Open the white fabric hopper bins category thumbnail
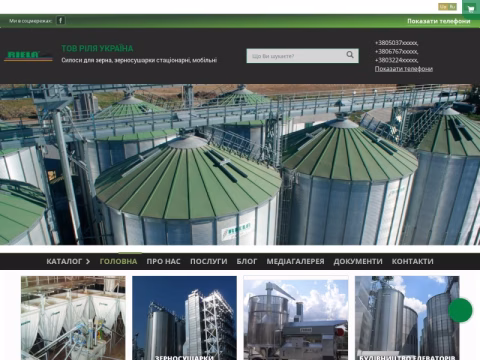Image resolution: width=480 pixels, height=360 pixels. (x=73, y=318)
